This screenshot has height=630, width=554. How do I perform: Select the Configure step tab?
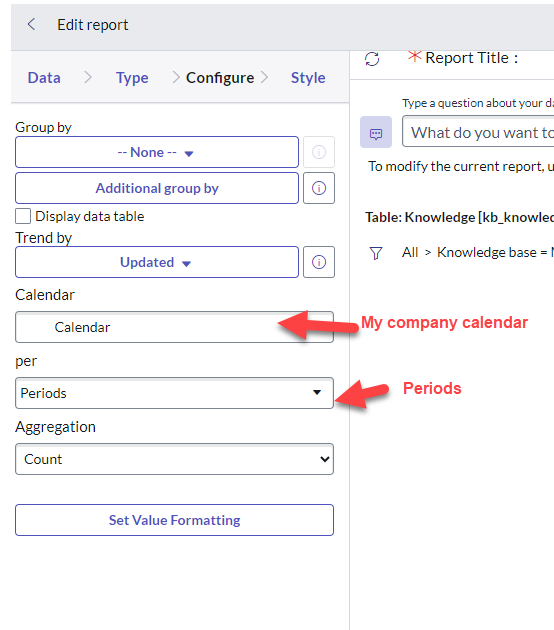[220, 78]
